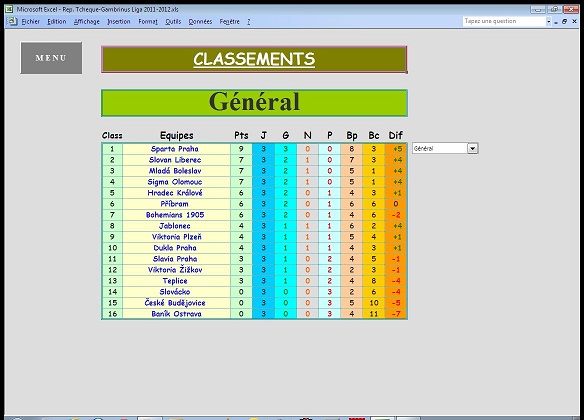This screenshot has width=584, height=420.
Task: Click the Excel workbook icon beside Fichier
Action: tap(12, 21)
